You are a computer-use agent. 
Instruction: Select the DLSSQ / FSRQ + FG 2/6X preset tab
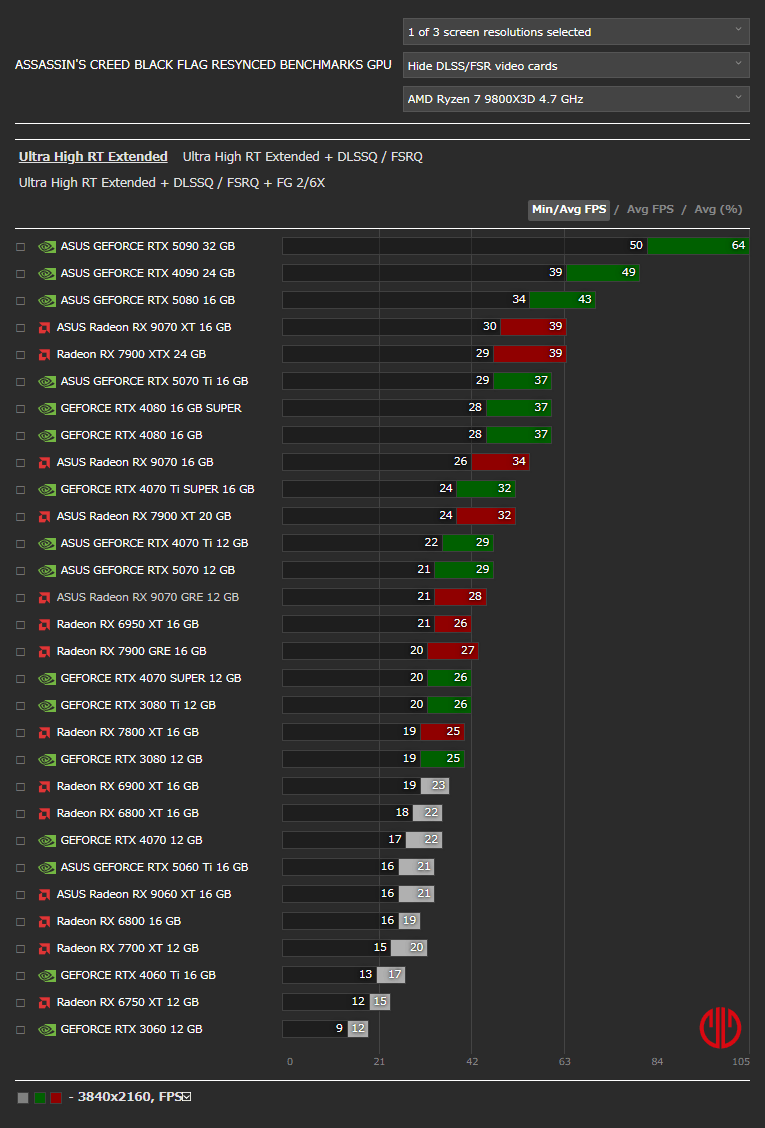(x=171, y=183)
